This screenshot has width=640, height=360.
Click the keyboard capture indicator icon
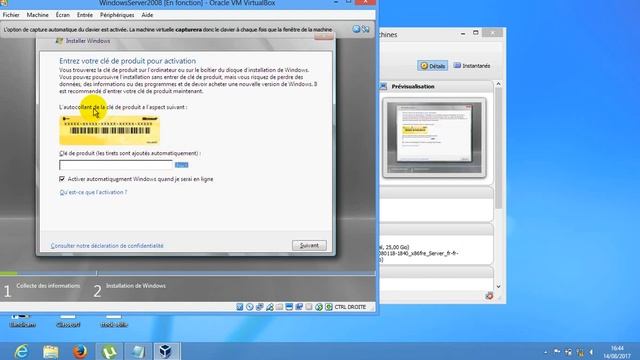[329, 307]
